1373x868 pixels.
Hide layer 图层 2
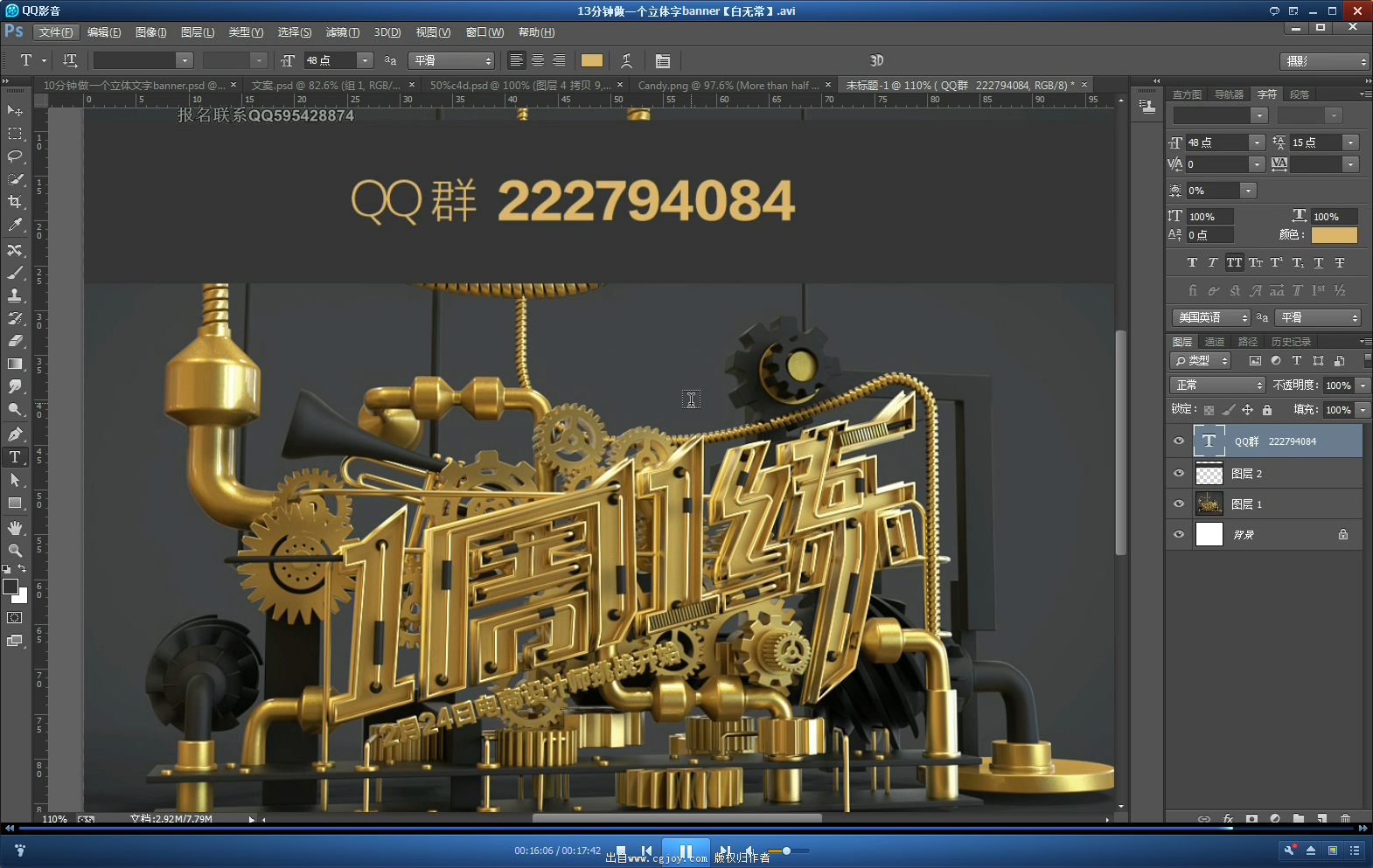(x=1178, y=473)
